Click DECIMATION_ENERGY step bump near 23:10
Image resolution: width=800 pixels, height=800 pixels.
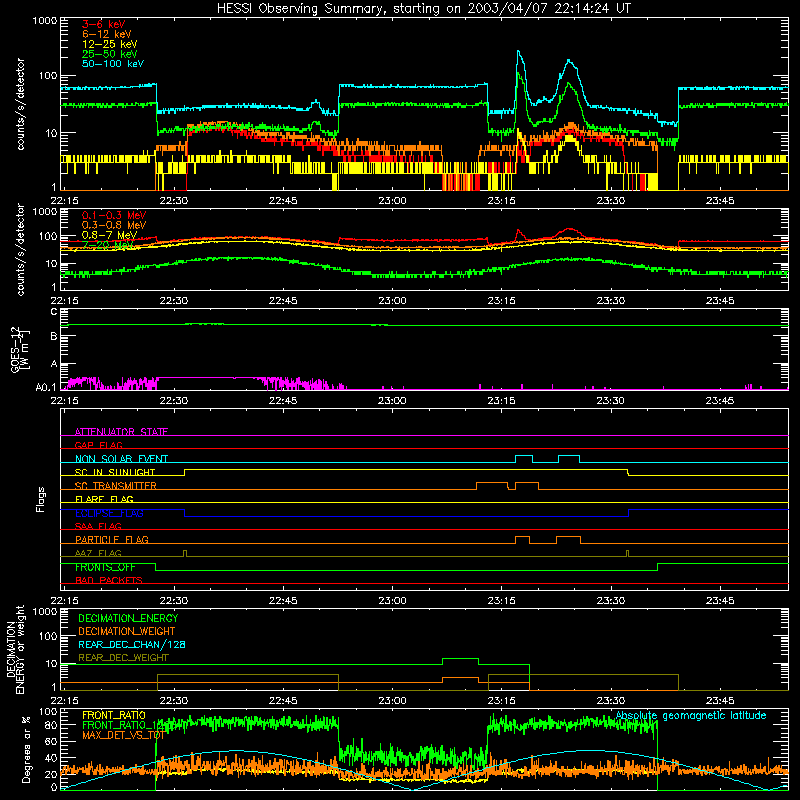(x=460, y=659)
